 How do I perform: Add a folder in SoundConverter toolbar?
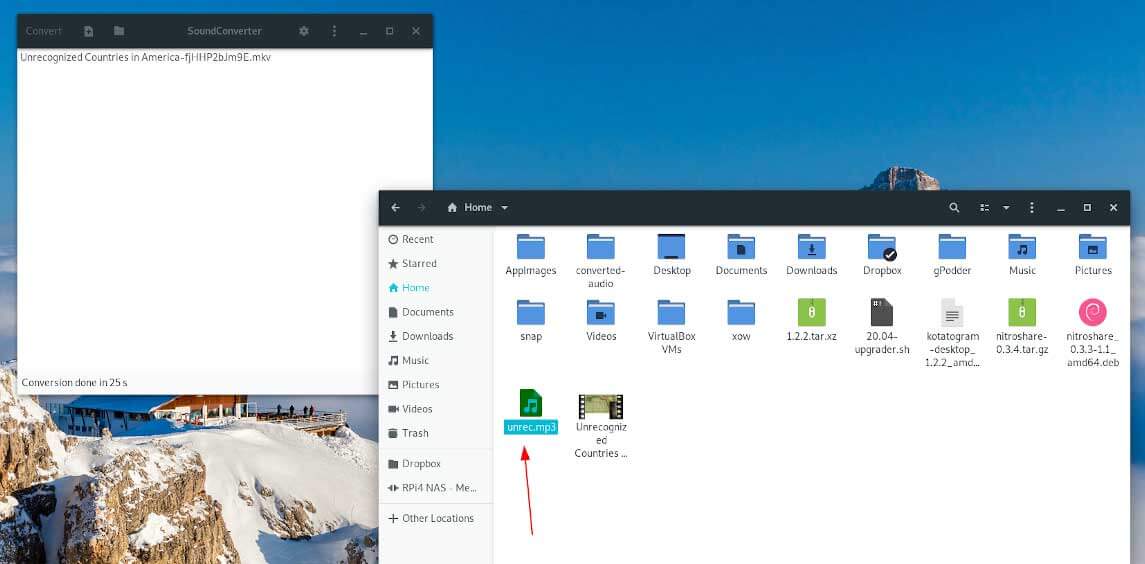click(x=119, y=31)
